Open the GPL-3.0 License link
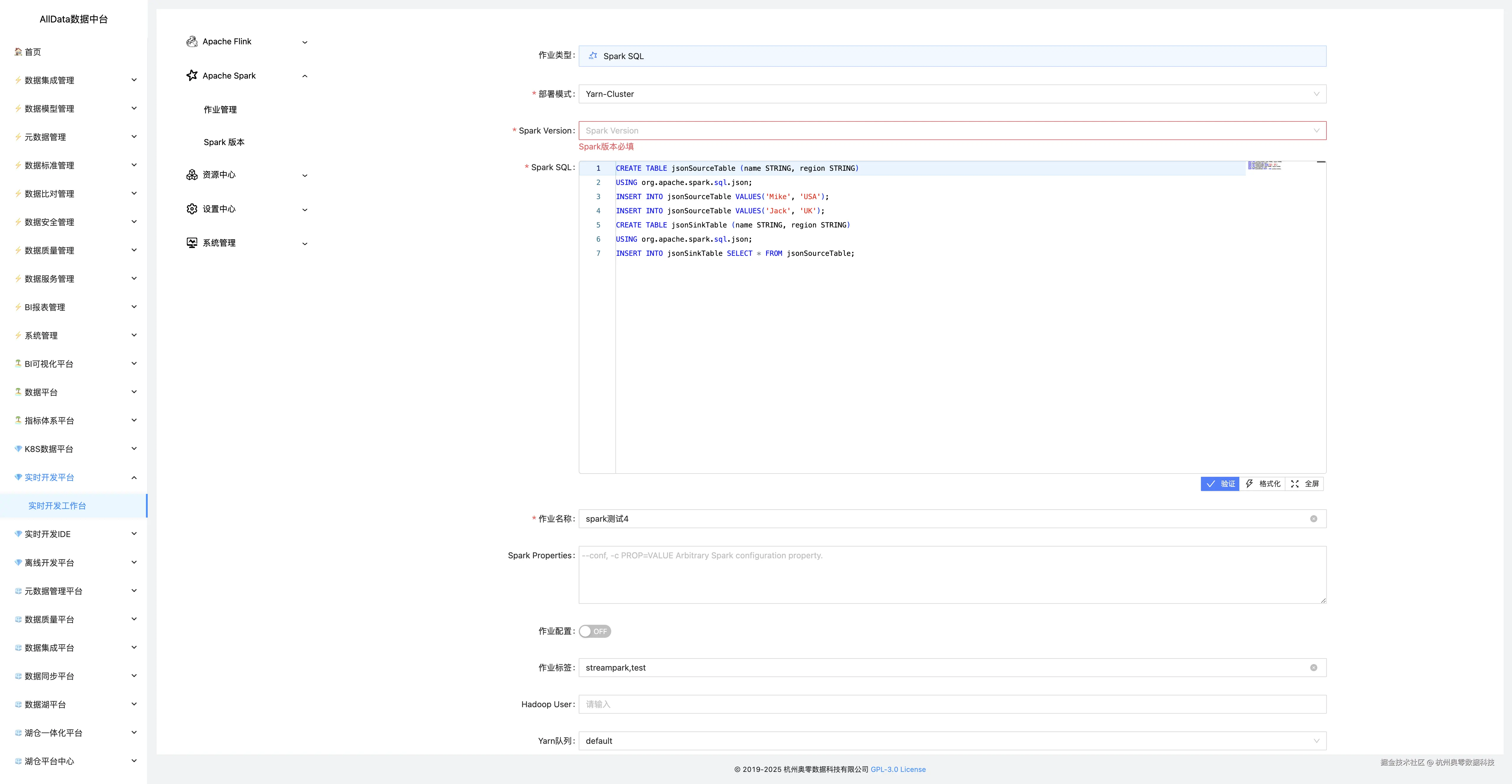 coord(898,769)
